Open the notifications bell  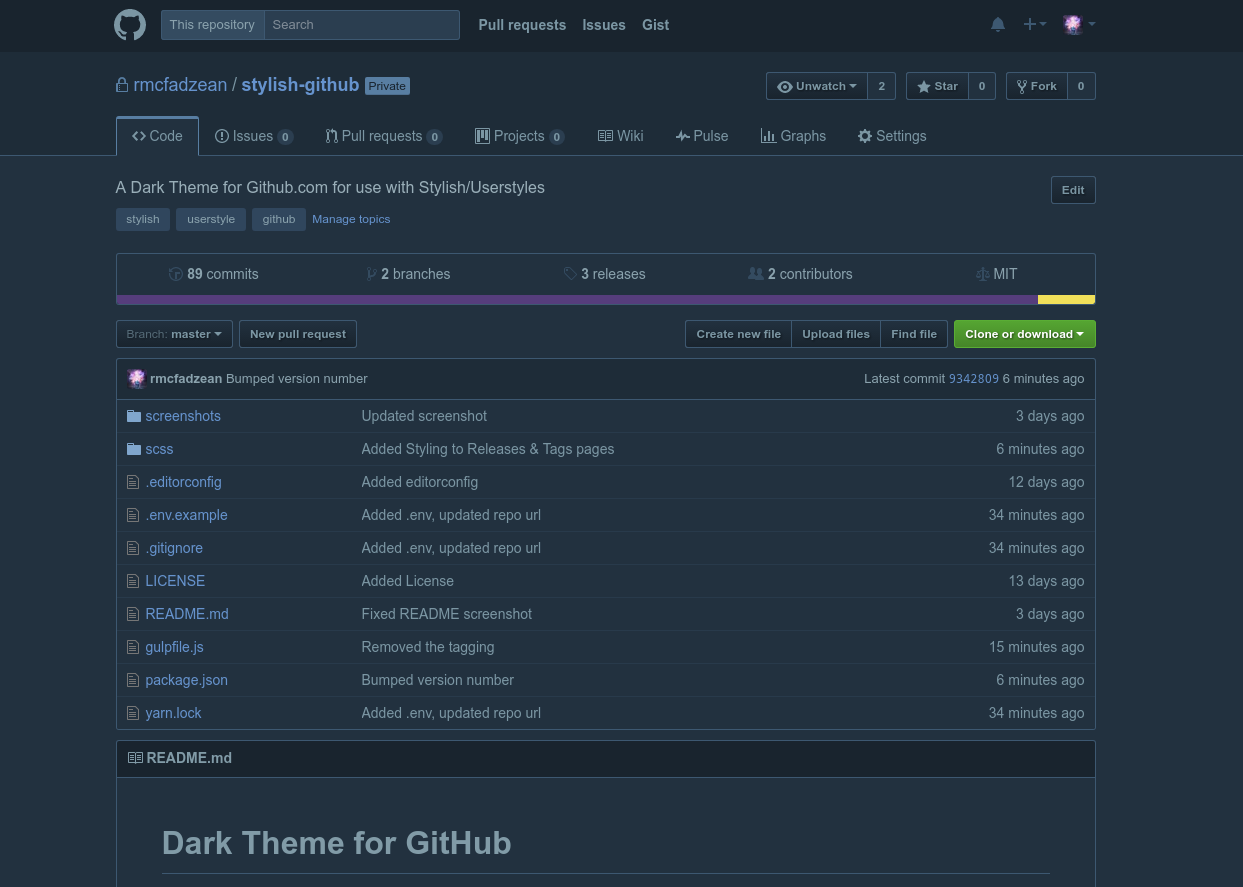(998, 25)
